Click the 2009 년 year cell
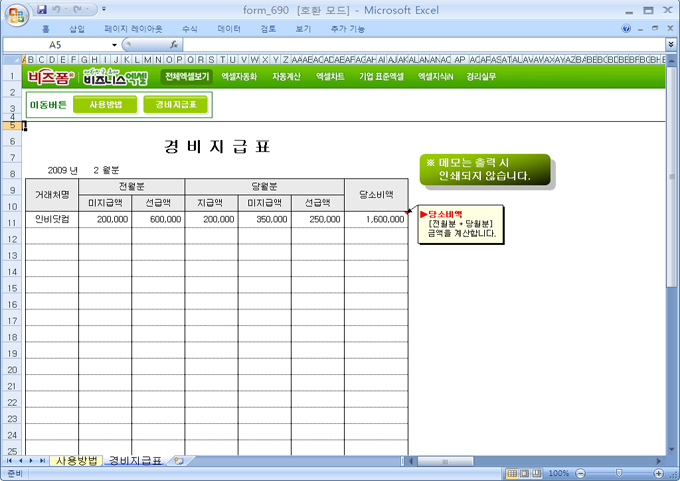Viewport: 680px width, 481px height. pyautogui.click(x=62, y=170)
